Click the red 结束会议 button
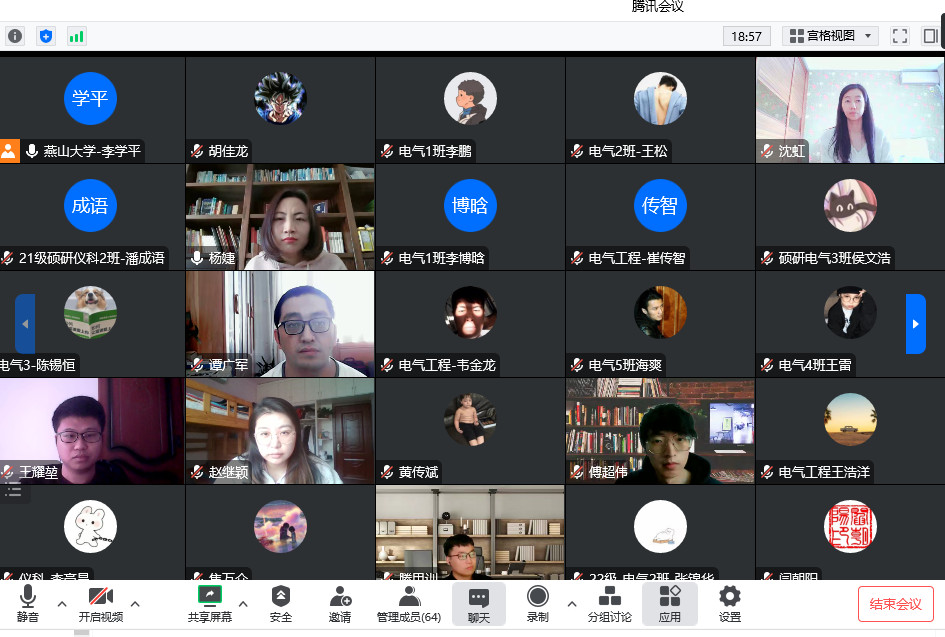This screenshot has height=637, width=945. pyautogui.click(x=895, y=604)
